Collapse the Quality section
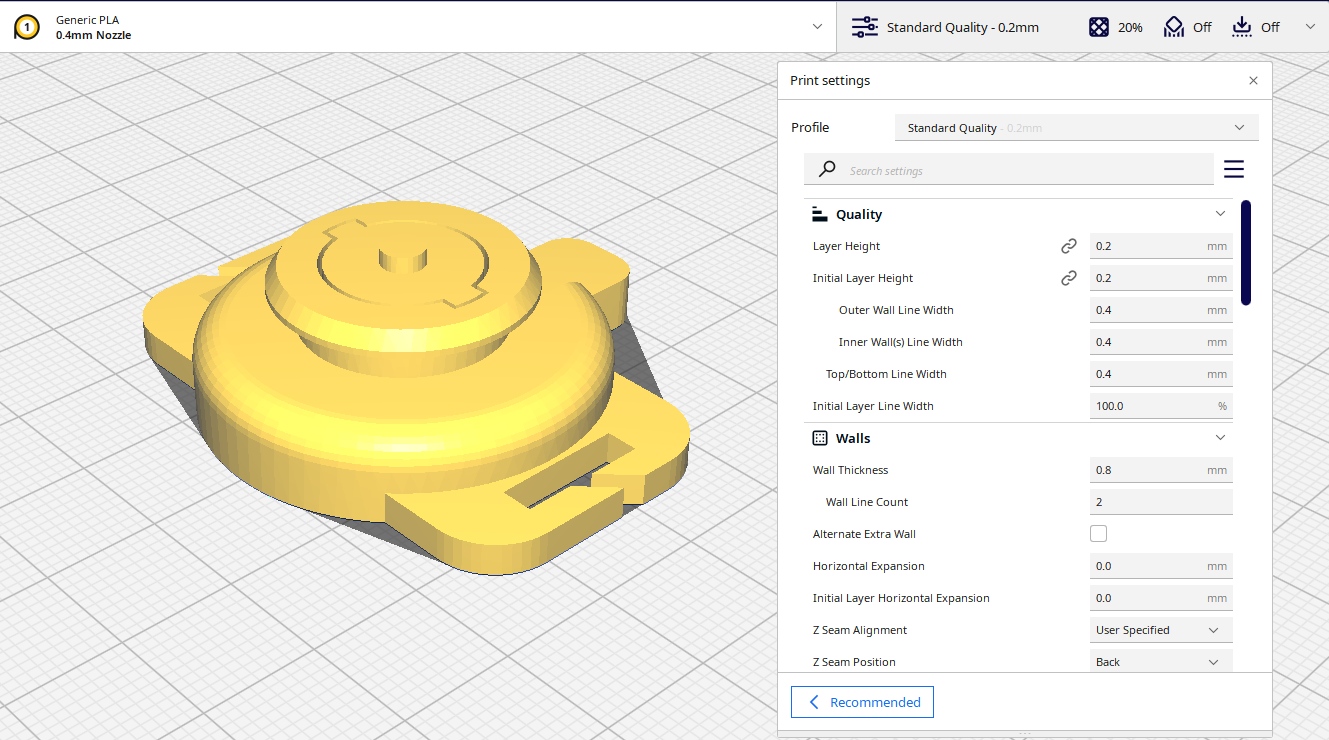This screenshot has width=1329, height=740. pos(1220,214)
